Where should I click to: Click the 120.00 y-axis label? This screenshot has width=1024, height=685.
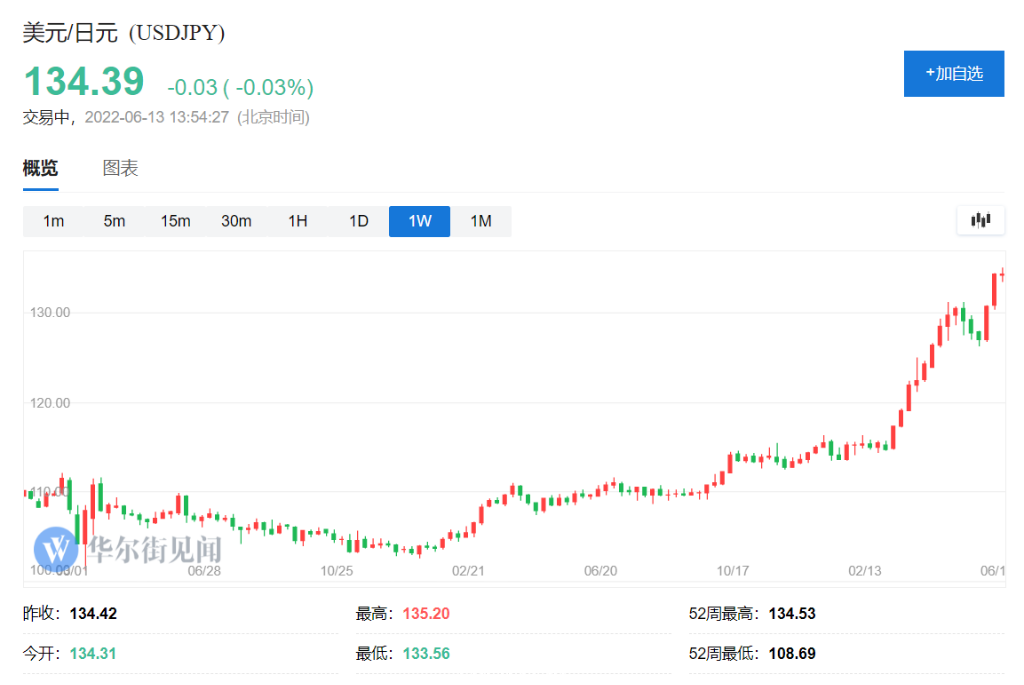click(x=50, y=403)
